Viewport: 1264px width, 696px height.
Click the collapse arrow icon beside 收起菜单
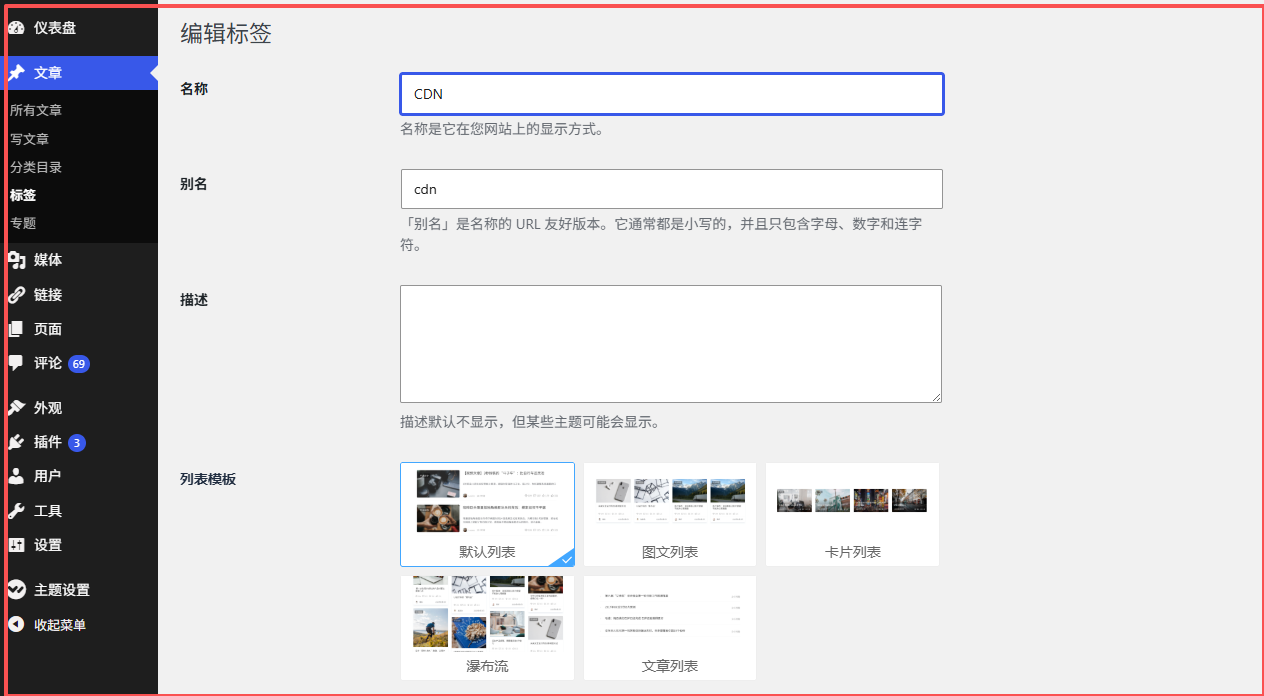click(x=16, y=625)
